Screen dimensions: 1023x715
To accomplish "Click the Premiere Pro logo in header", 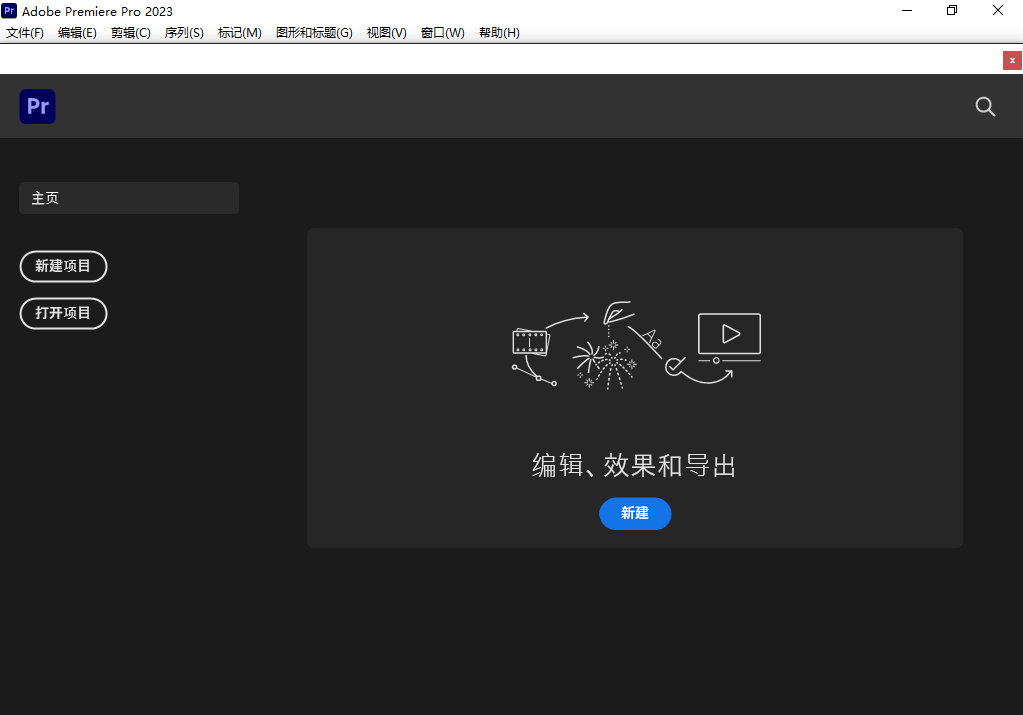I will pyautogui.click(x=37, y=106).
